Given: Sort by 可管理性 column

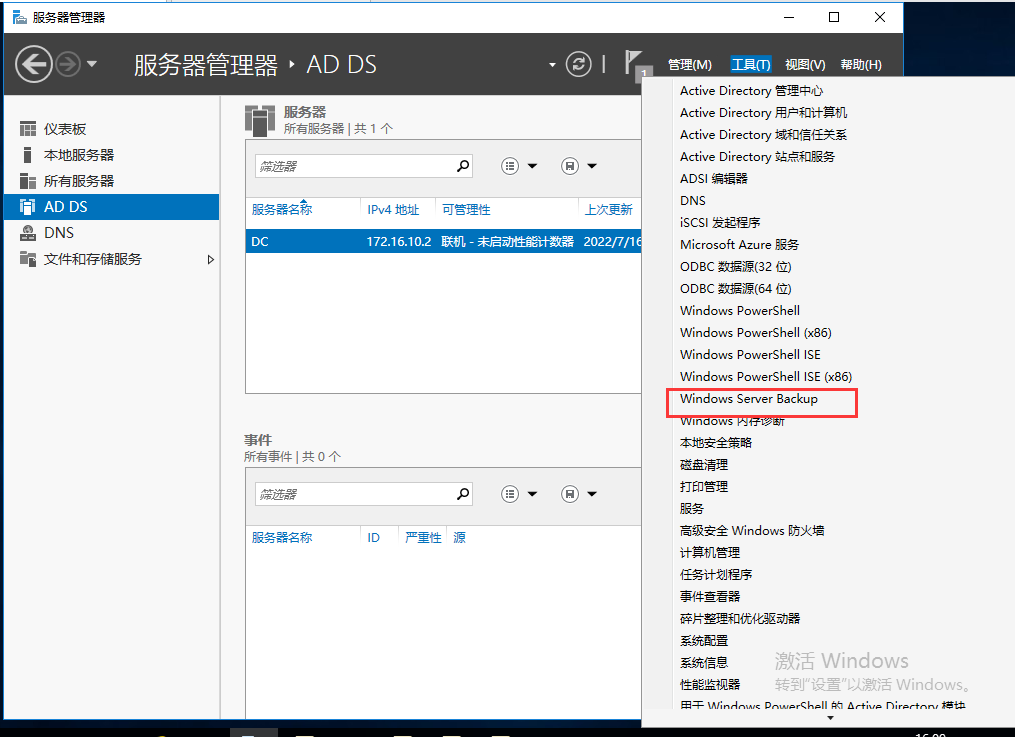Looking at the screenshot, I should coord(466,210).
